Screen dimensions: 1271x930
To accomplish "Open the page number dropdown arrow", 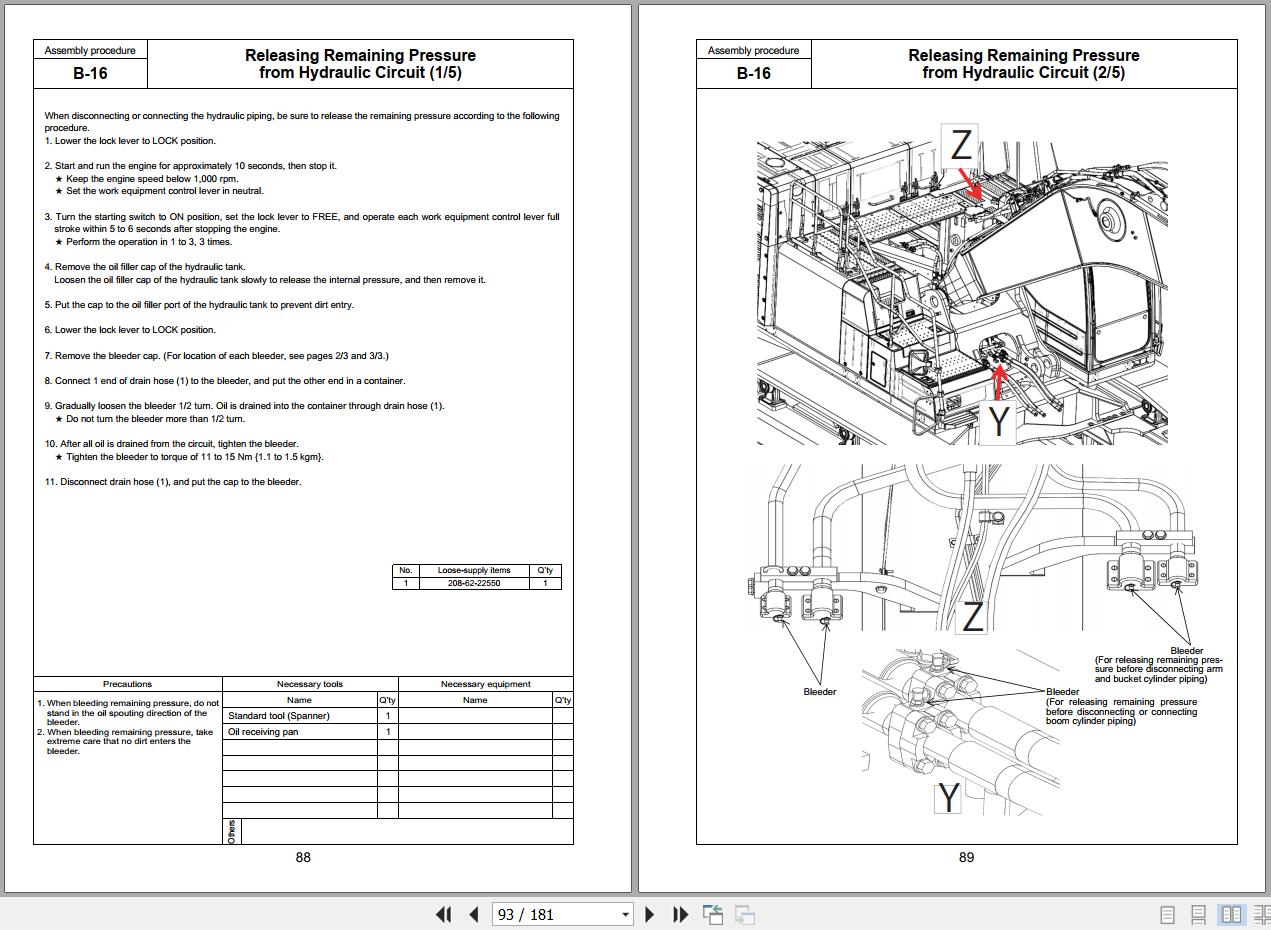I will (x=626, y=914).
